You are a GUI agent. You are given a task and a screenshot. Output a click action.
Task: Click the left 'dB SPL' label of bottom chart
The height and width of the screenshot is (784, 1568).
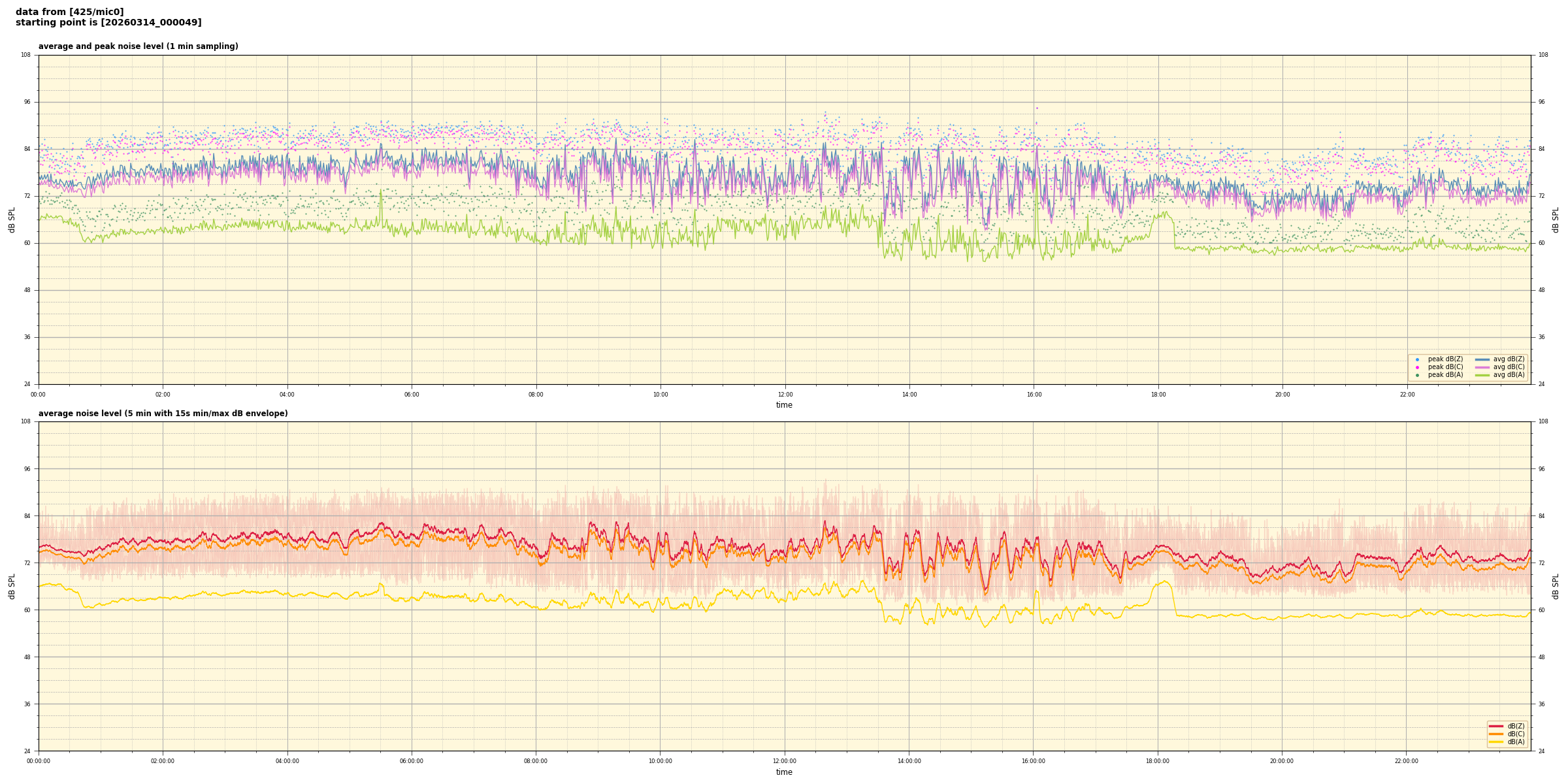pyautogui.click(x=12, y=586)
